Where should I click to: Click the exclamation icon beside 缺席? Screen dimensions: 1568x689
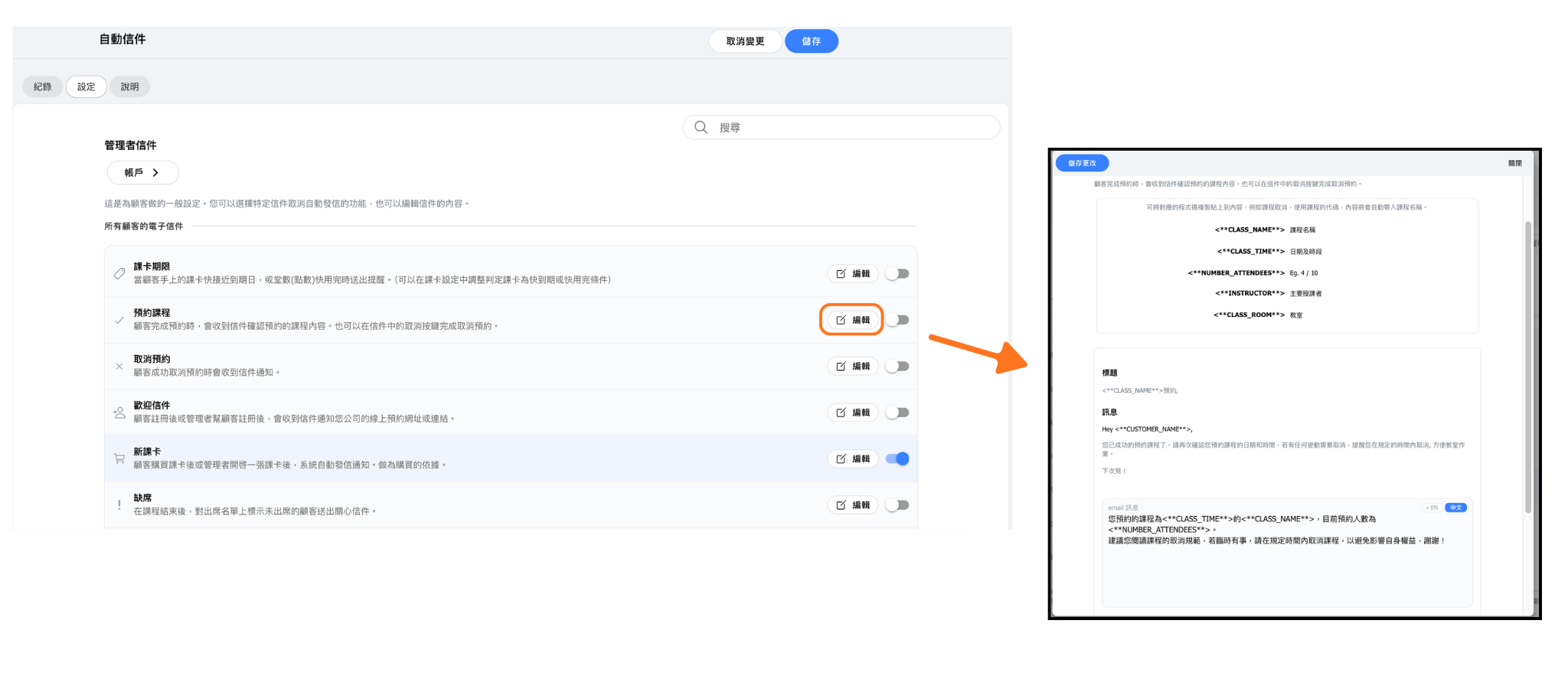119,505
